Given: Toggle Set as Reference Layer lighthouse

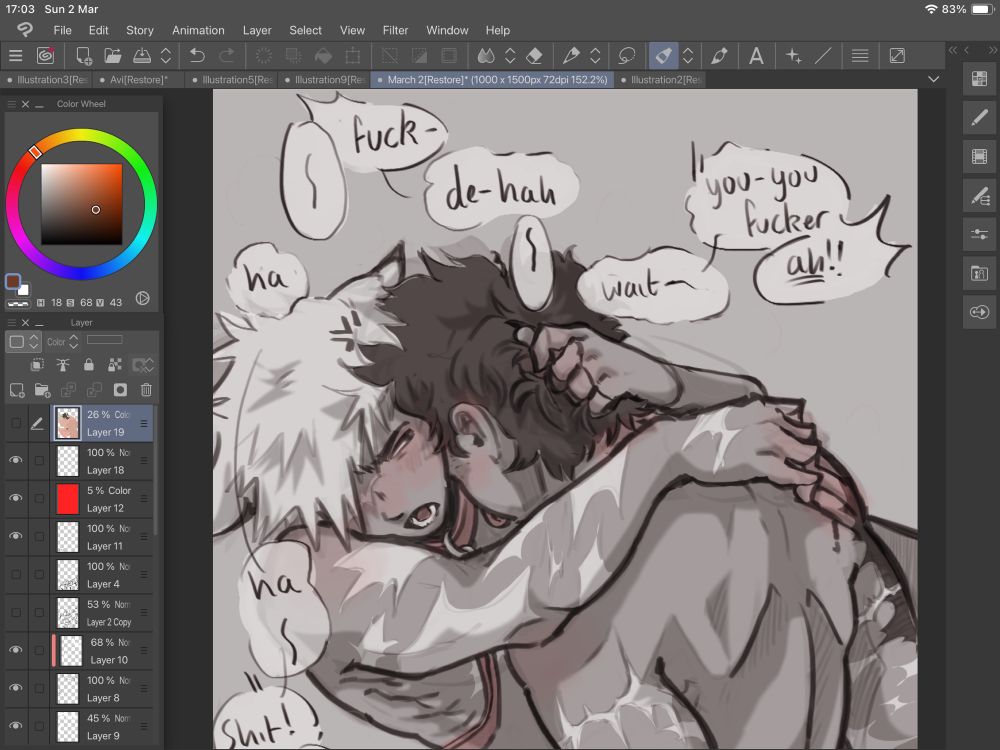Looking at the screenshot, I should point(62,365).
